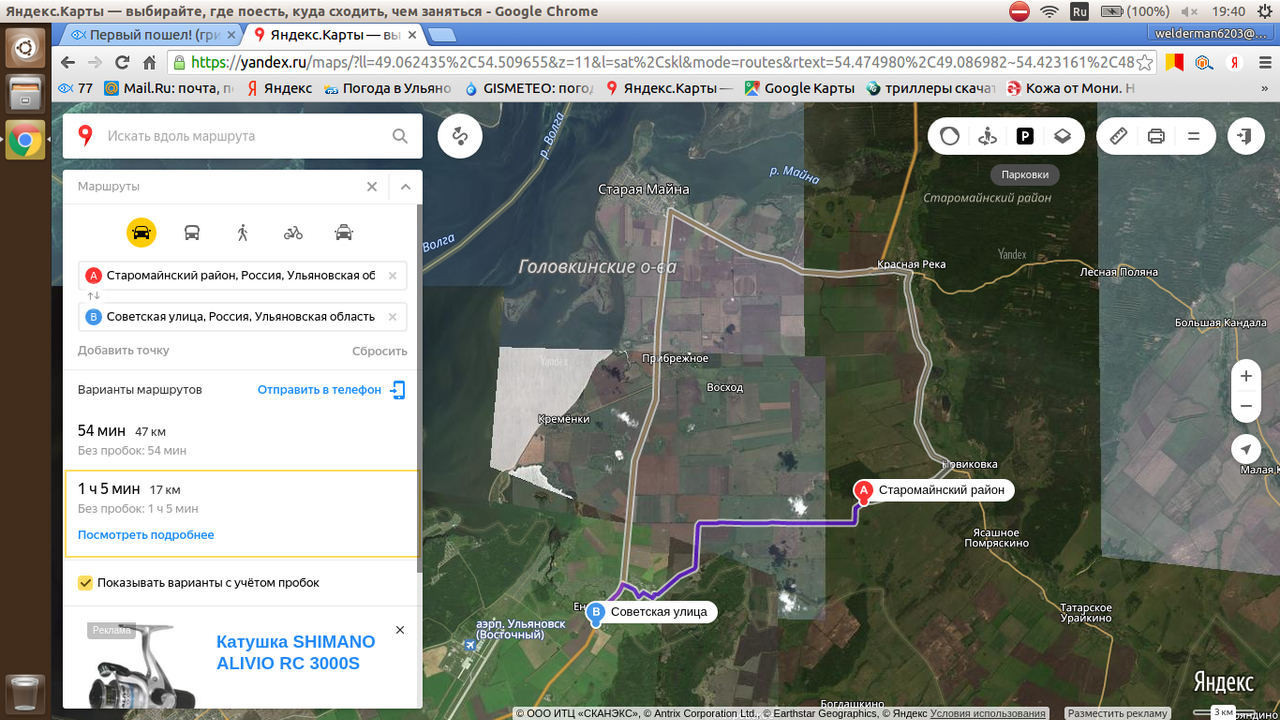Open the map menu with two lines
1280x720 pixels.
[1194, 136]
